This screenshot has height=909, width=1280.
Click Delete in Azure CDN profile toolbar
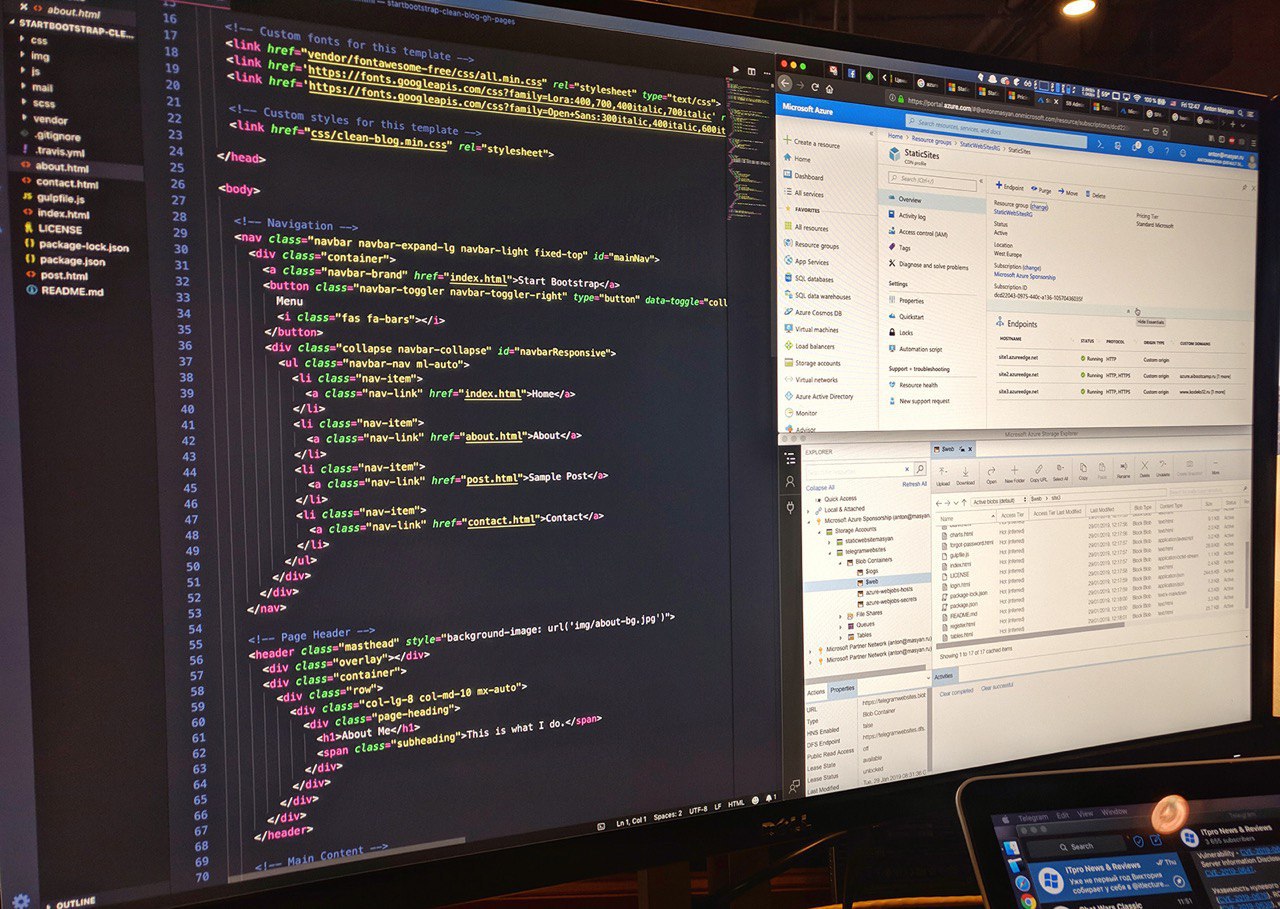[x=1094, y=195]
